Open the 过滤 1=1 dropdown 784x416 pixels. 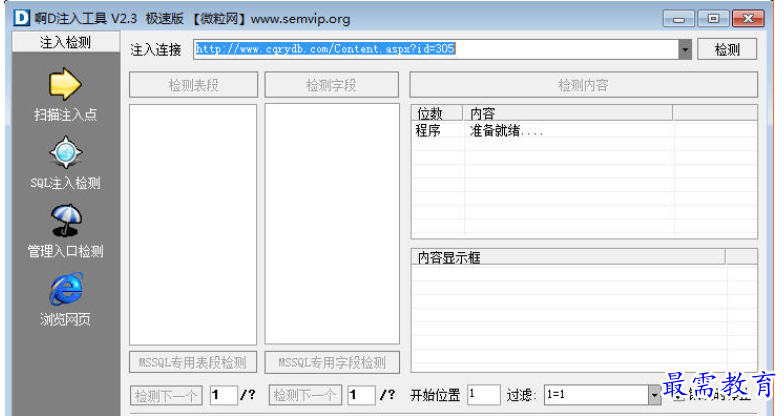coord(654,396)
